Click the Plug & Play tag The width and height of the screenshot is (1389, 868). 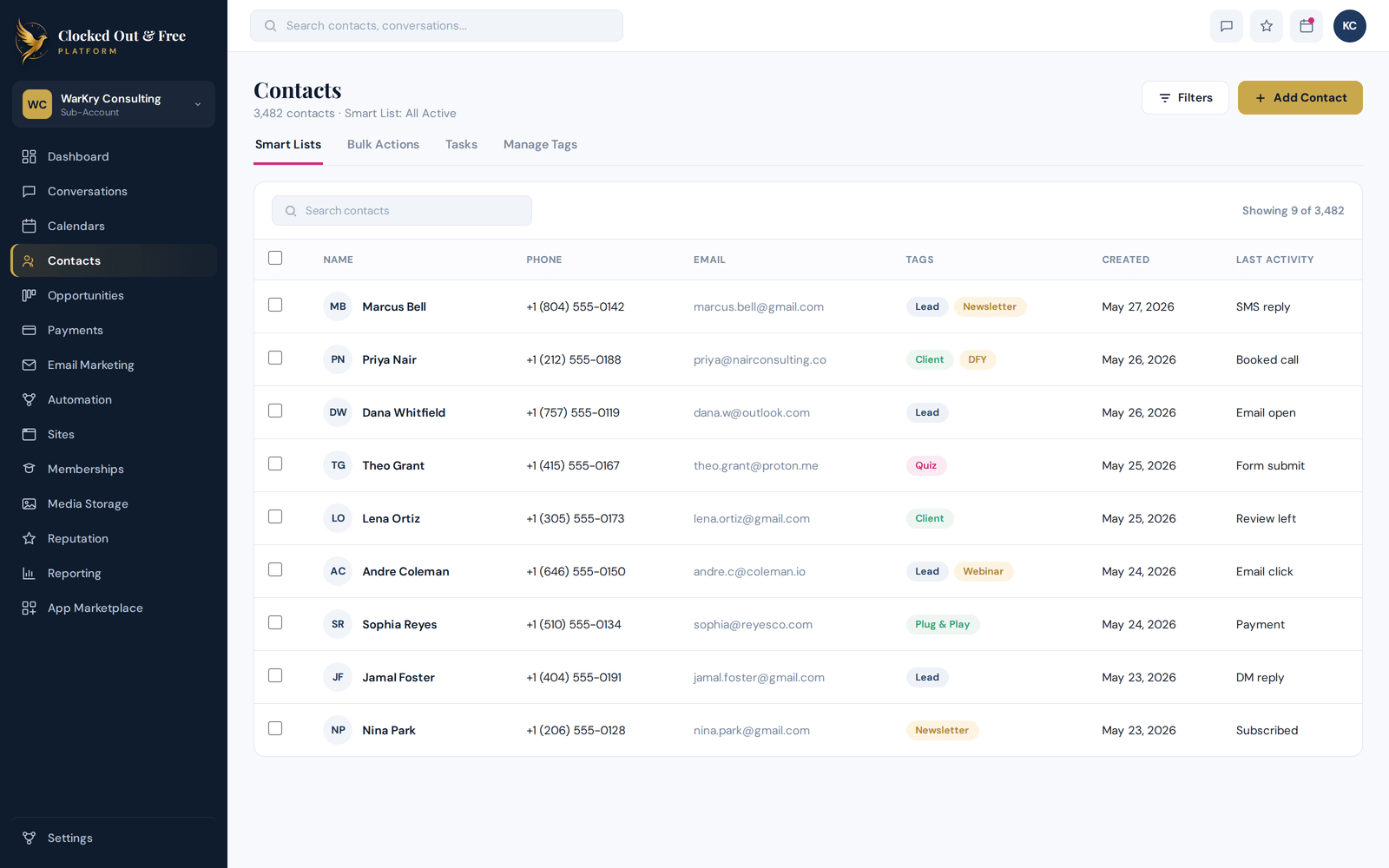pyautogui.click(x=942, y=624)
